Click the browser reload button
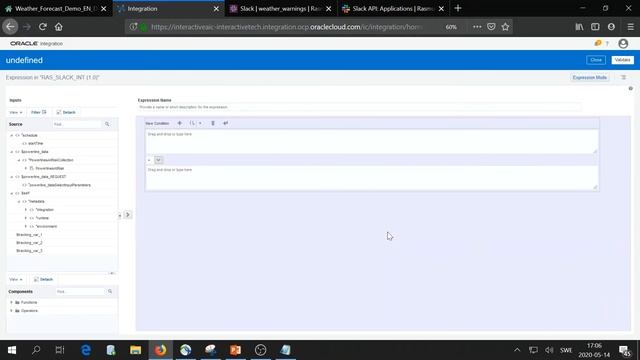640x360 pixels. click(x=42, y=27)
